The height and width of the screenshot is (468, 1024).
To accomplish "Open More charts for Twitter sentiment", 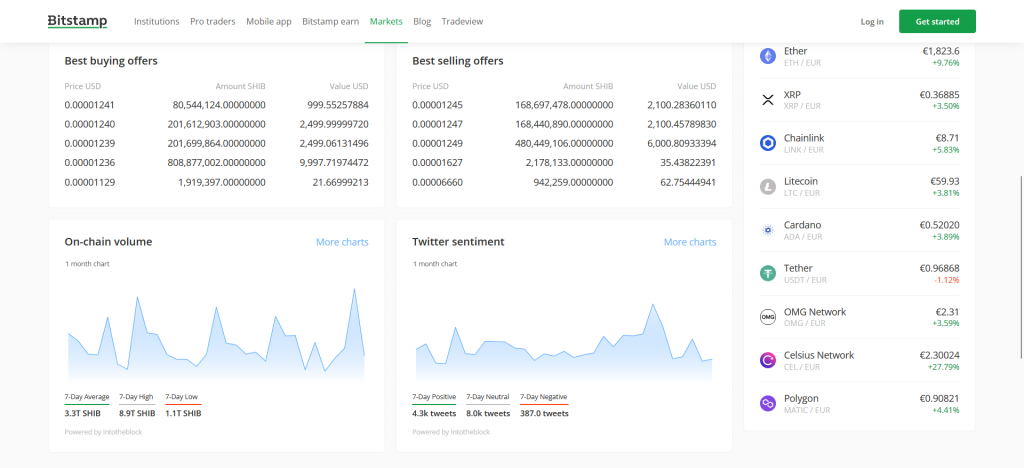I will click(690, 242).
